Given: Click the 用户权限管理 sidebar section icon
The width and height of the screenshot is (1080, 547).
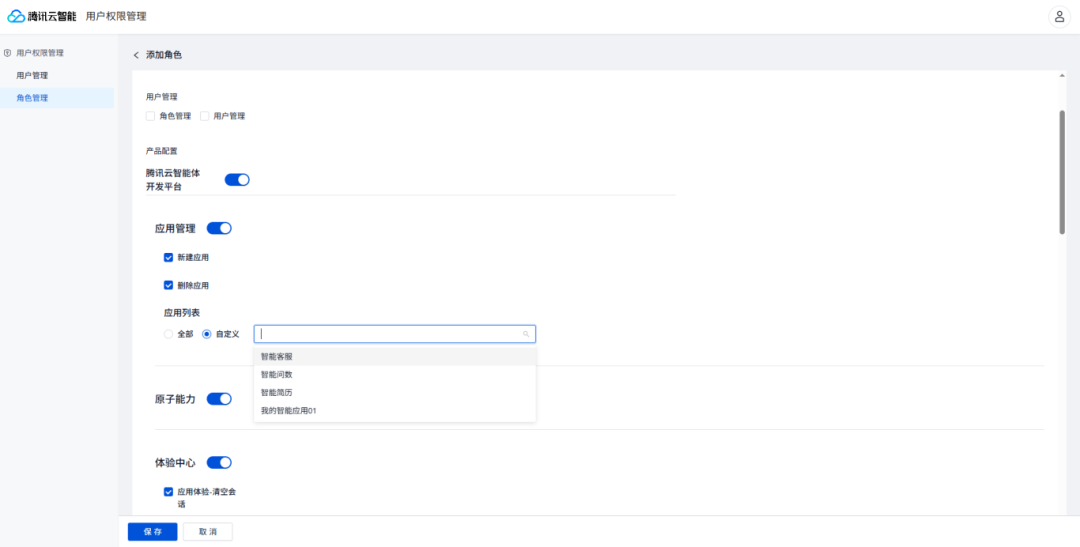Looking at the screenshot, I should click(8, 53).
